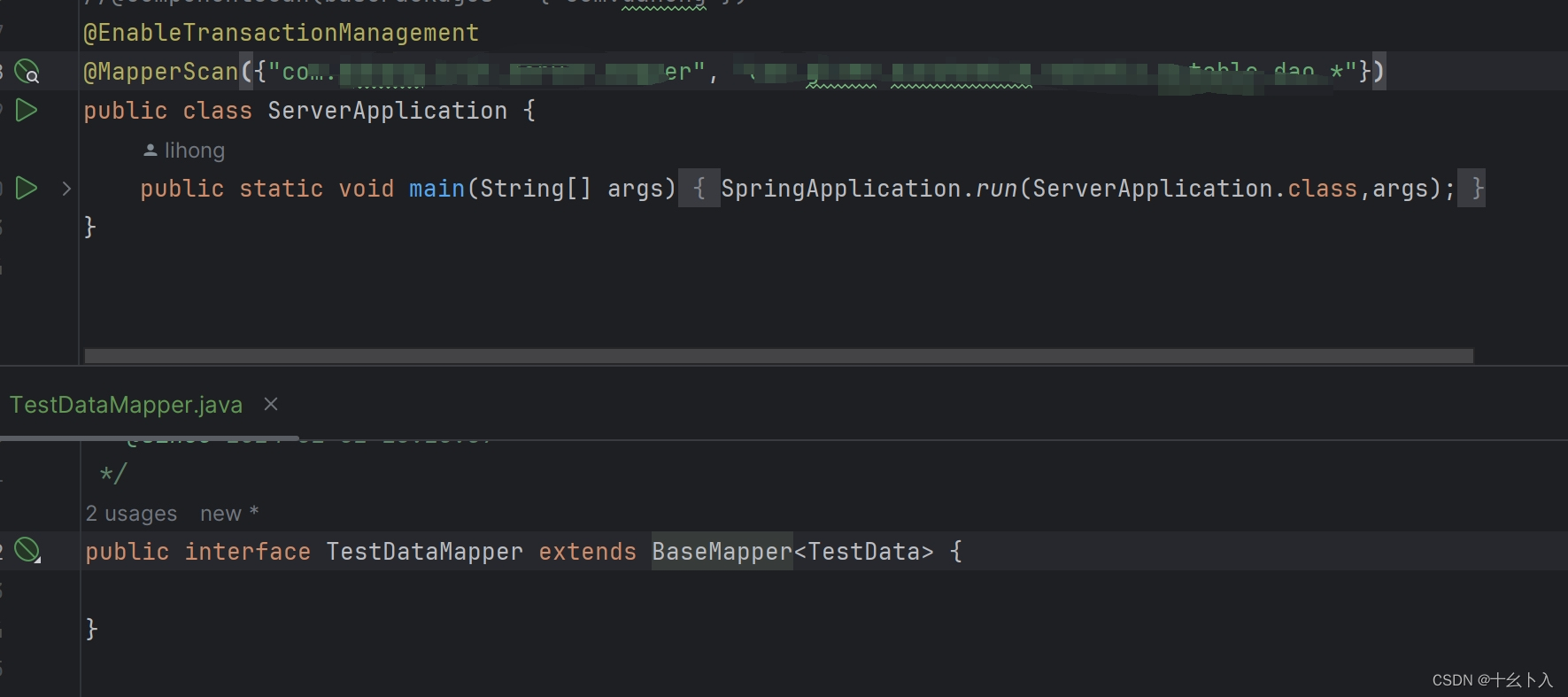Expand the folded main method body
This screenshot has height=697, width=1568.
pyautogui.click(x=66, y=188)
